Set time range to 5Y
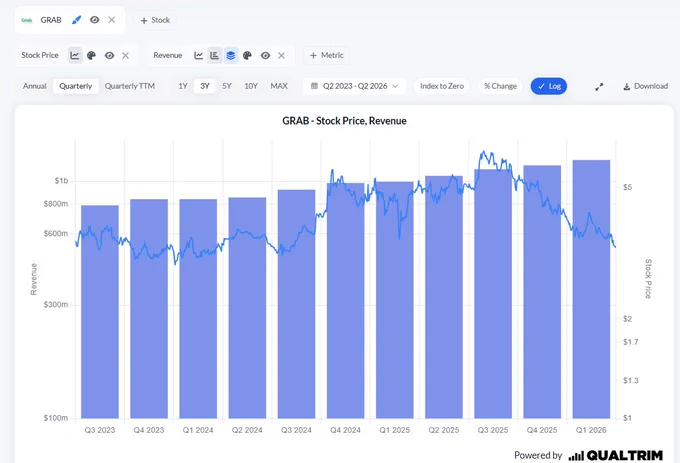 pyautogui.click(x=227, y=86)
